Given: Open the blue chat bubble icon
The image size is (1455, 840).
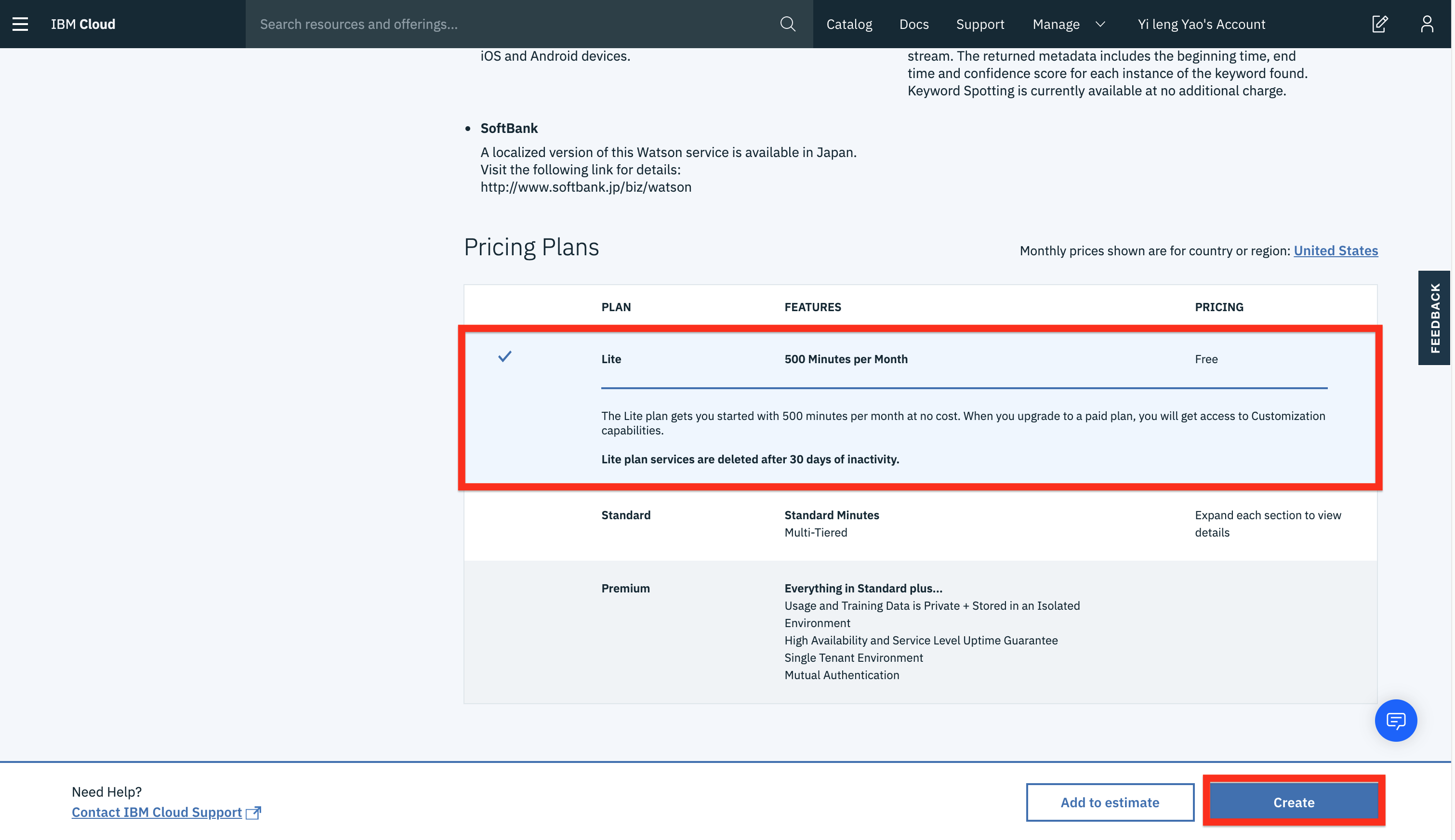Looking at the screenshot, I should [1396, 721].
